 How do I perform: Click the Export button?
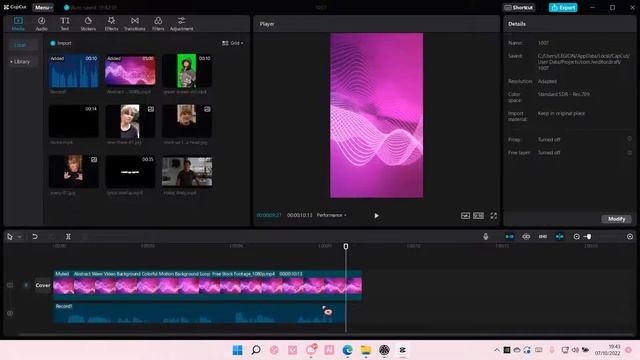563,7
